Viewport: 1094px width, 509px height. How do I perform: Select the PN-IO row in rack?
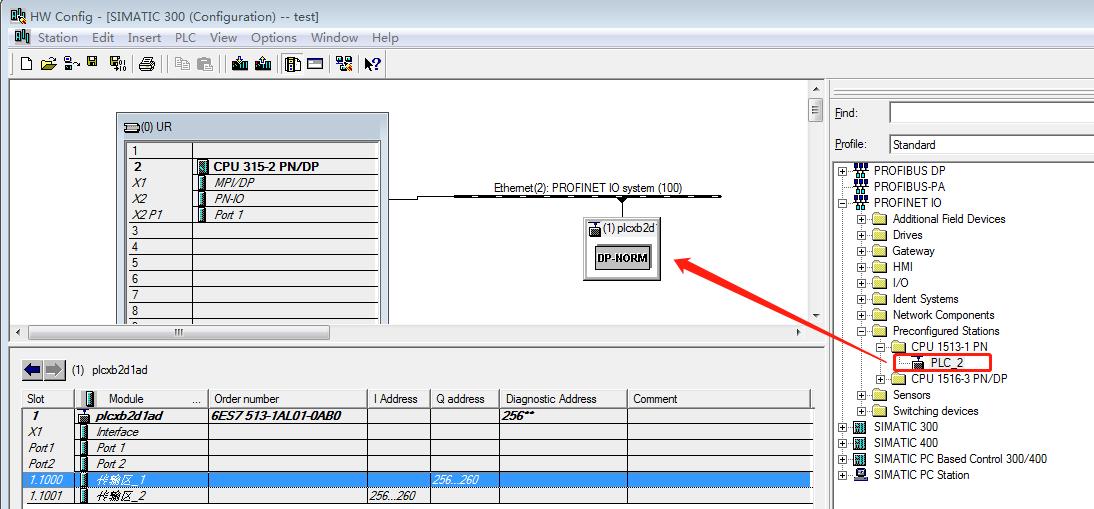(253, 199)
